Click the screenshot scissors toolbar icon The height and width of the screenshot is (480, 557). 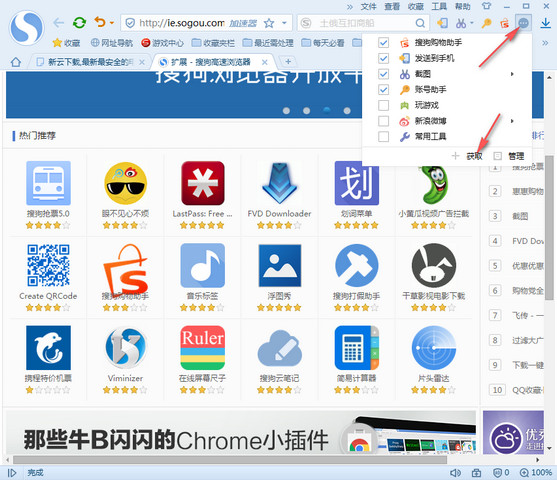click(461, 23)
